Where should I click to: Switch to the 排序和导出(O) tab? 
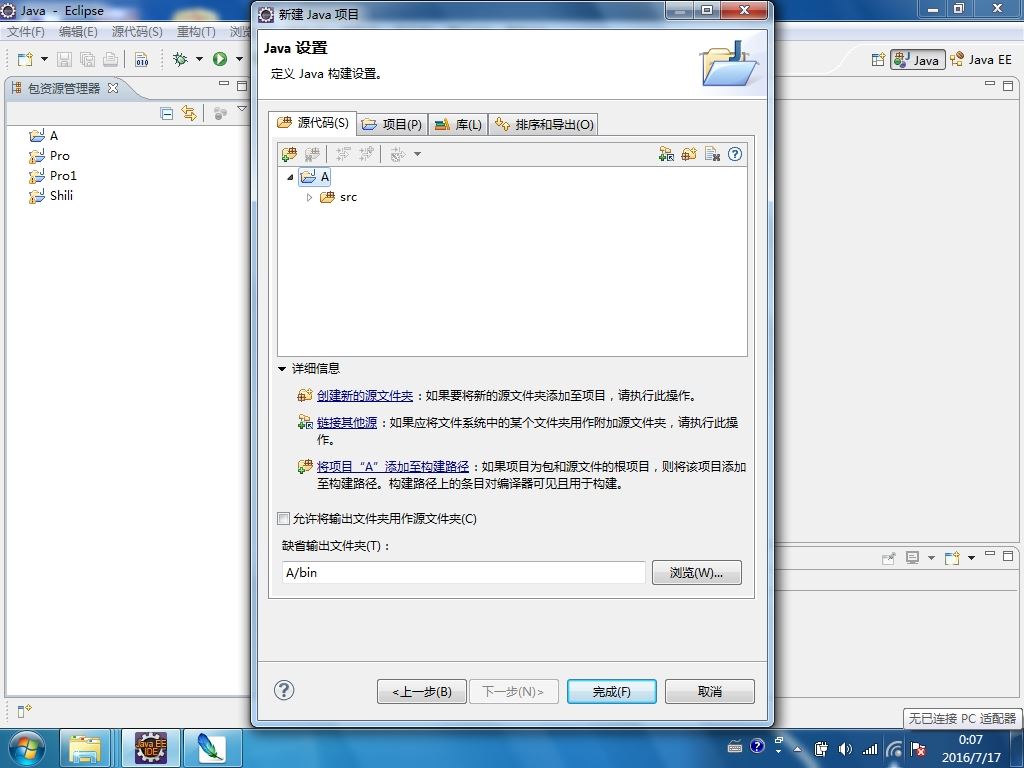tap(543, 124)
